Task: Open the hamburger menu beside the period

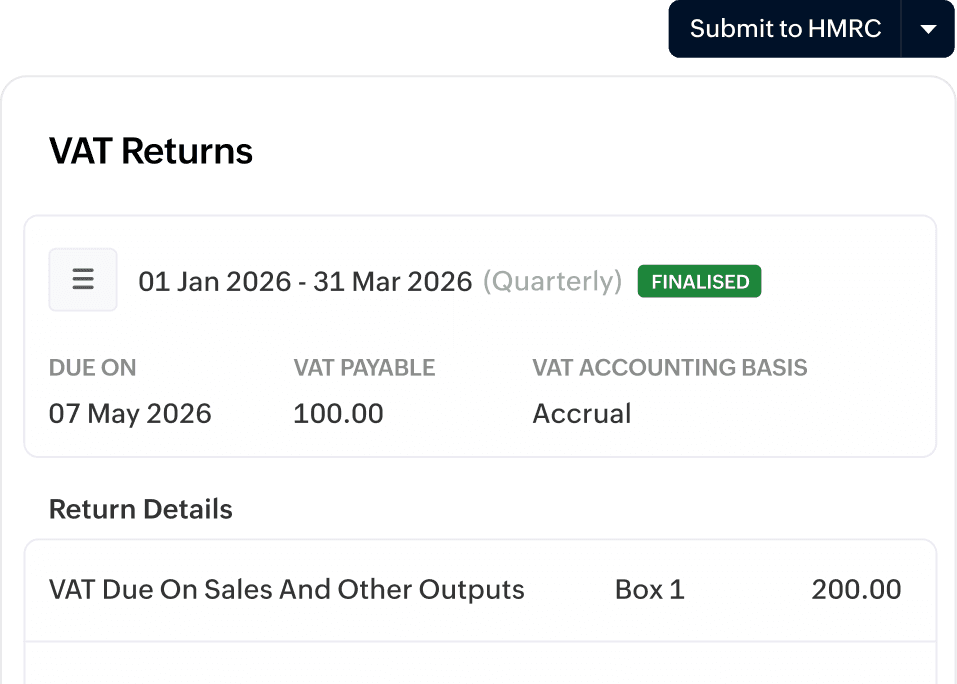Action: pos(83,280)
